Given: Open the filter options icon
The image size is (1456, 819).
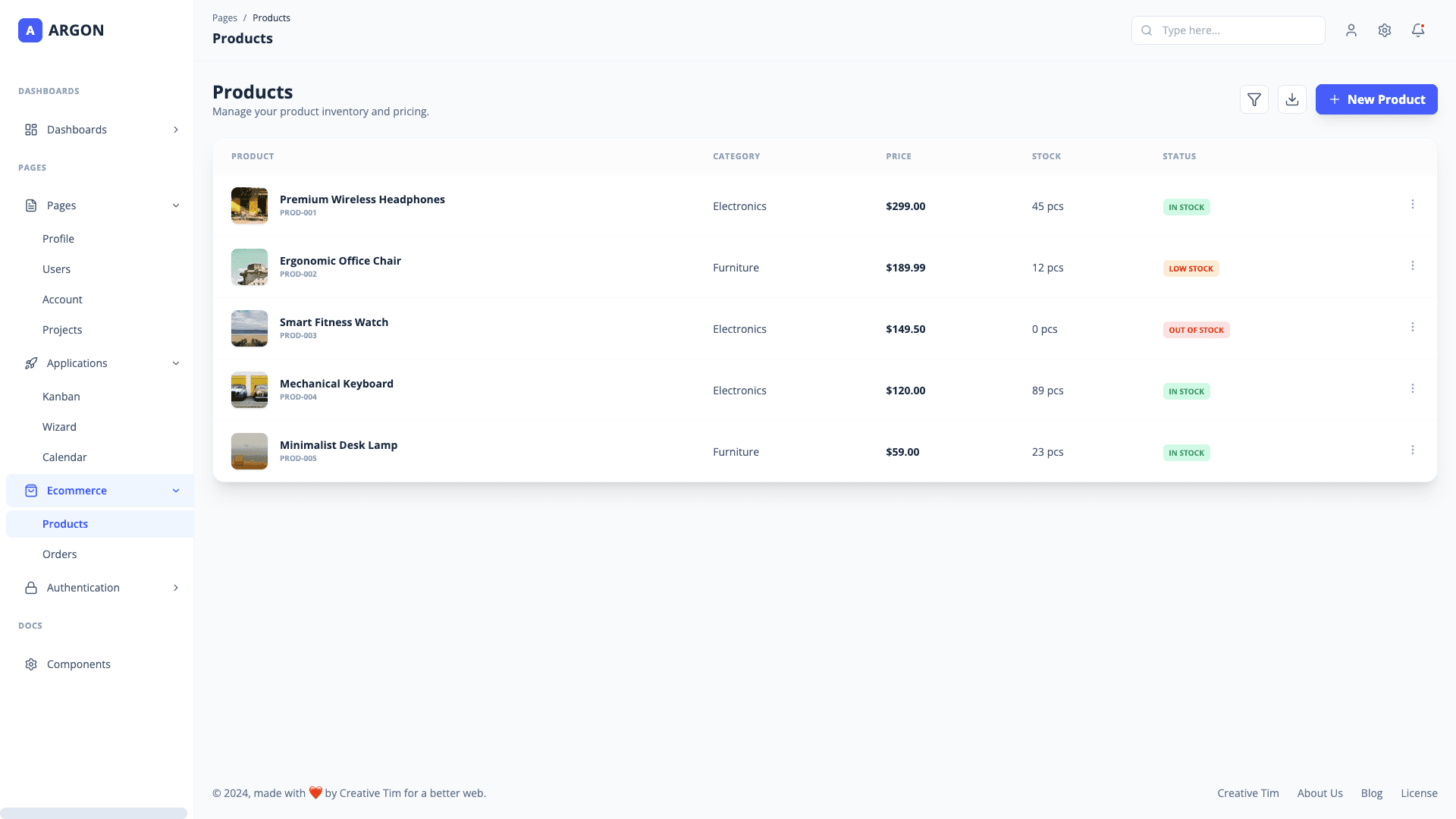Looking at the screenshot, I should pos(1254,99).
